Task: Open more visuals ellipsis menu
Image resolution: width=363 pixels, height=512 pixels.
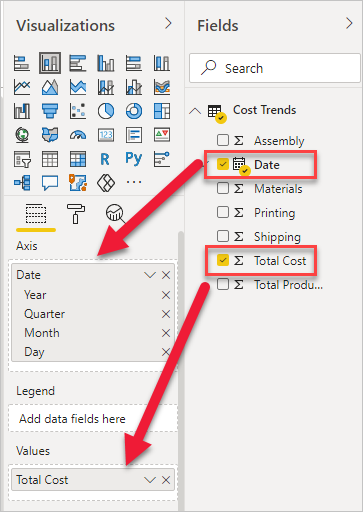Action: tap(134, 182)
